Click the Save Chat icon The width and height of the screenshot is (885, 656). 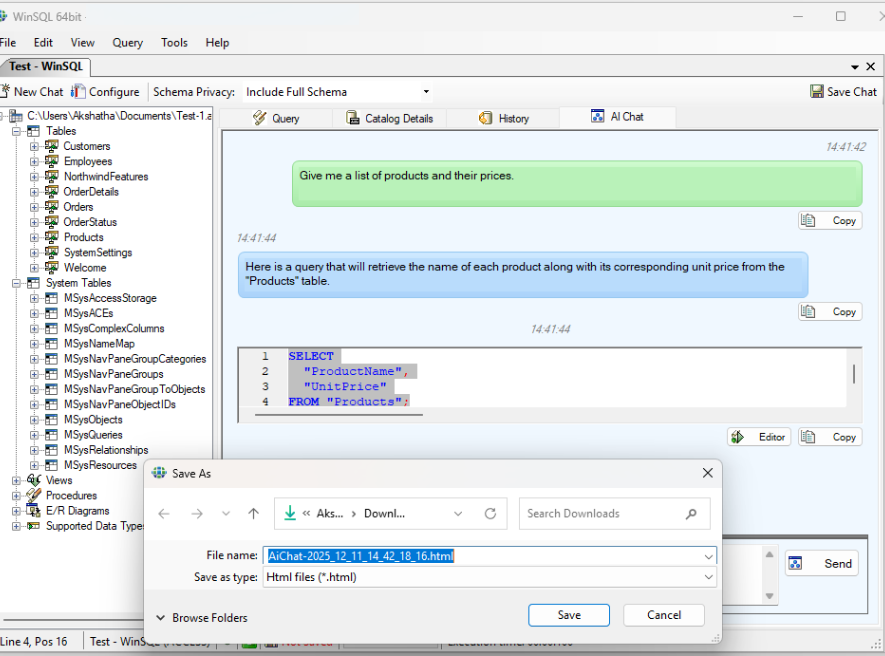817,92
